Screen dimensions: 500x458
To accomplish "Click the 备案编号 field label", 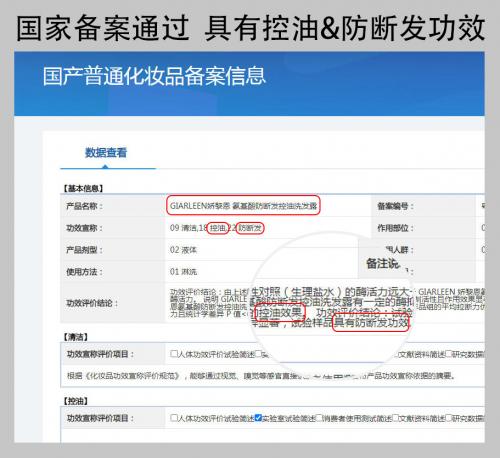I will click(395, 206).
